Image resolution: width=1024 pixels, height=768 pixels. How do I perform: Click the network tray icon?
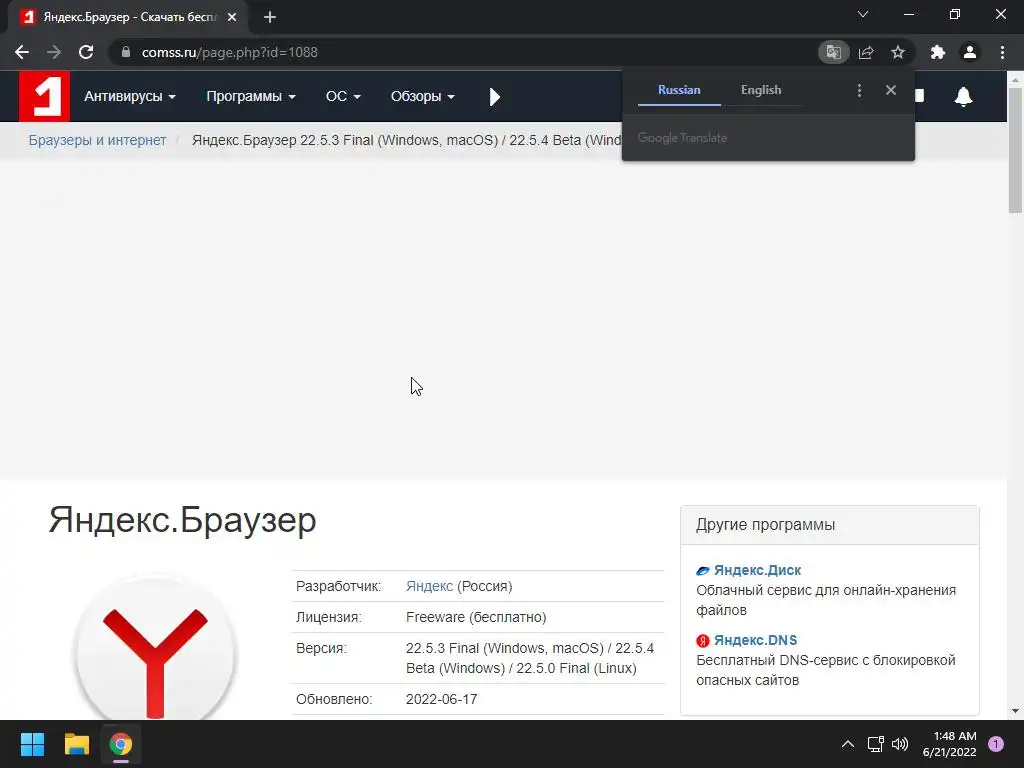pos(875,744)
